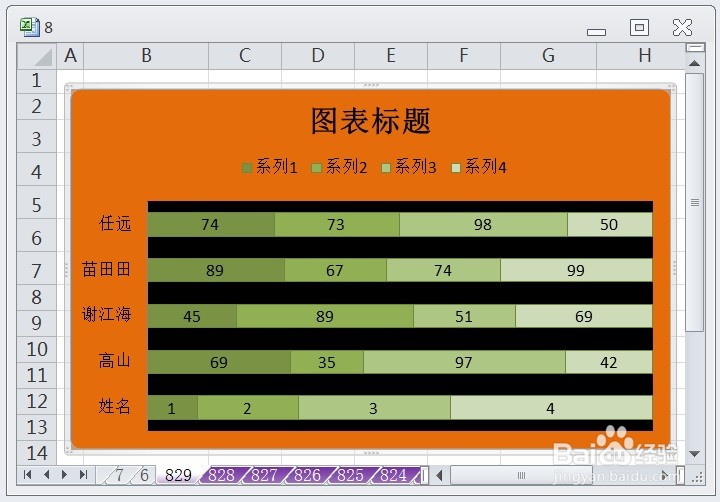Select column G header
This screenshot has height=502, width=720.
(548, 56)
